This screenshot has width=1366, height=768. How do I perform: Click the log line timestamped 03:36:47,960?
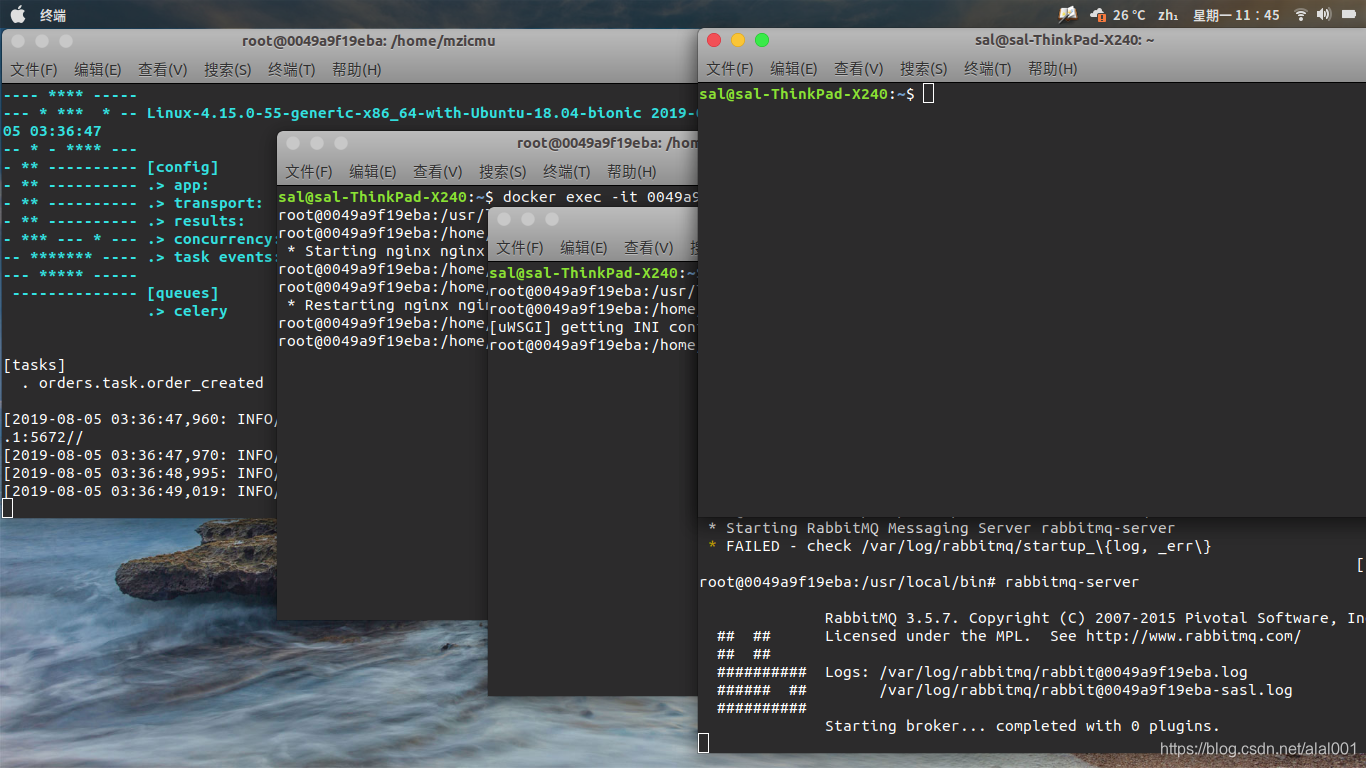tap(139, 419)
